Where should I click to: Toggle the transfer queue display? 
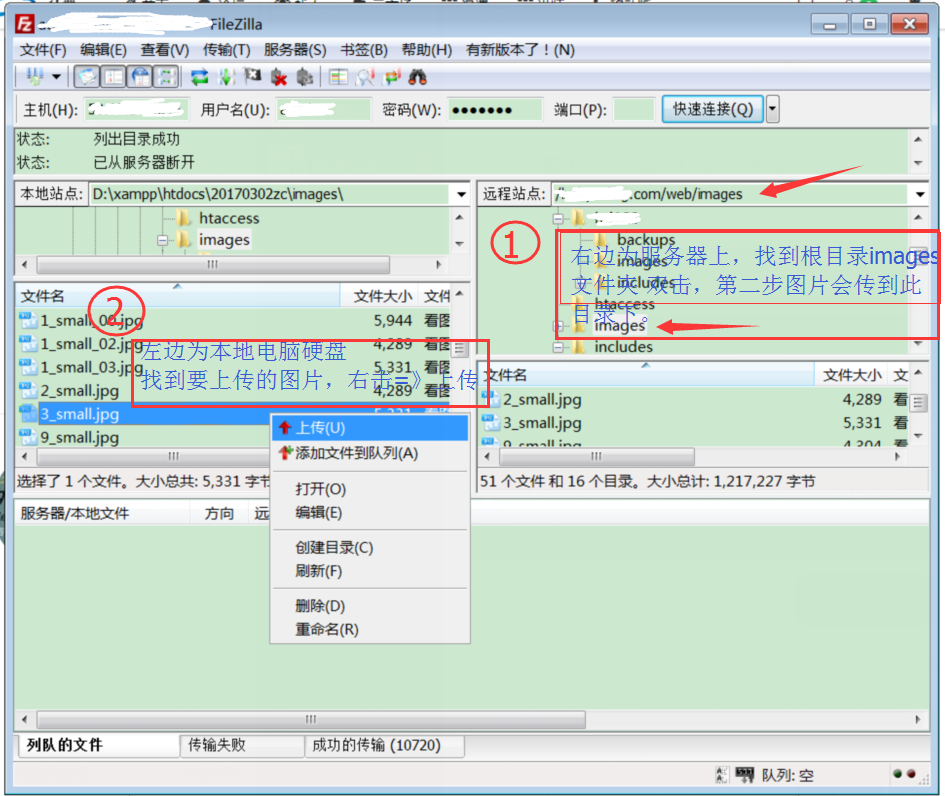point(166,77)
